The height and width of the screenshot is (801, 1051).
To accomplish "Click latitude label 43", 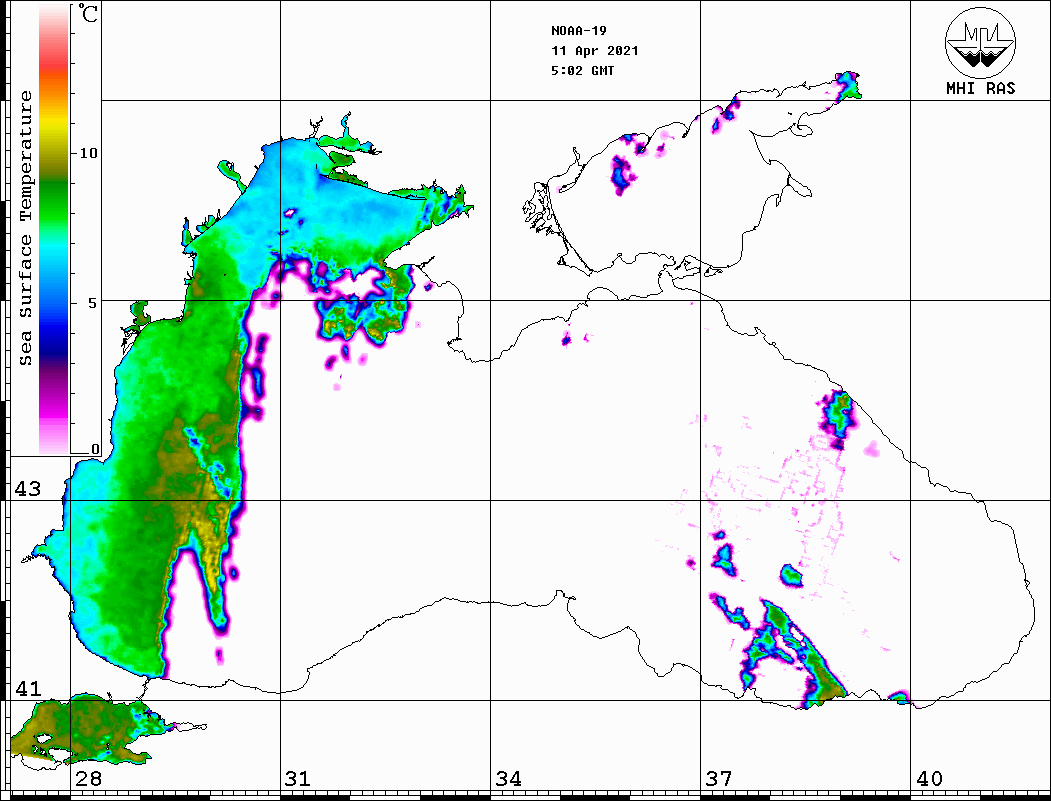I will 28,489.
